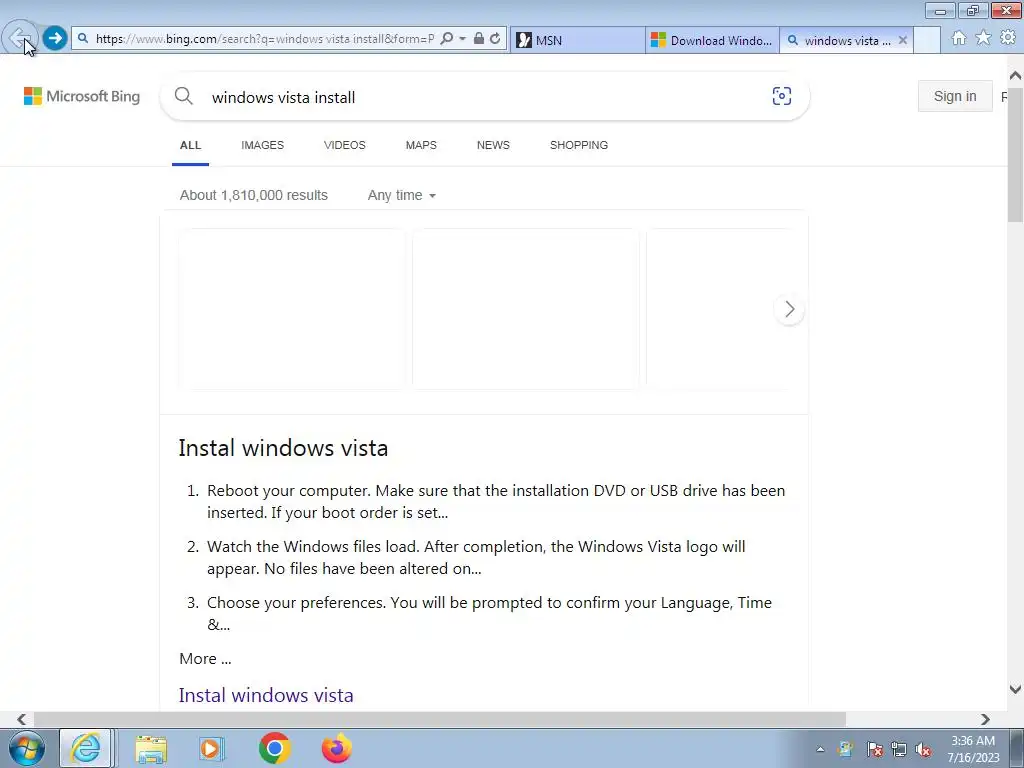Screen dimensions: 1024x768
Task: Open Windows Explorer from taskbar
Action: pyautogui.click(x=151, y=748)
